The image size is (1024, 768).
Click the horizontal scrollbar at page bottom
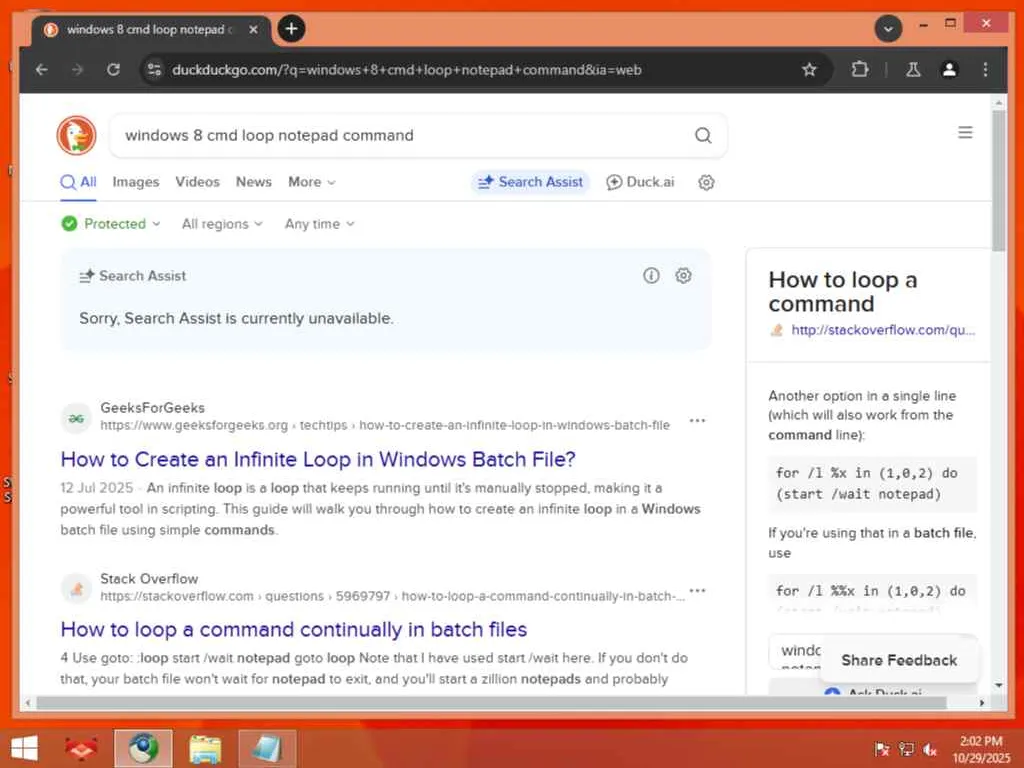coord(491,703)
